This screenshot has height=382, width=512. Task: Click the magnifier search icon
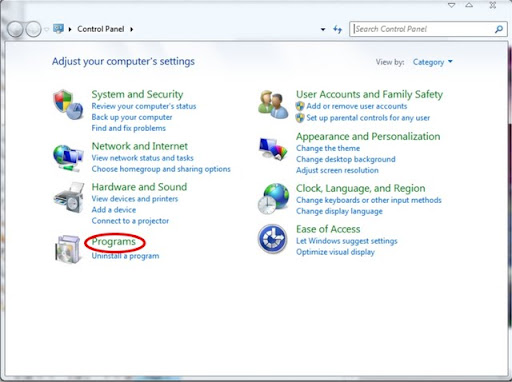499,29
